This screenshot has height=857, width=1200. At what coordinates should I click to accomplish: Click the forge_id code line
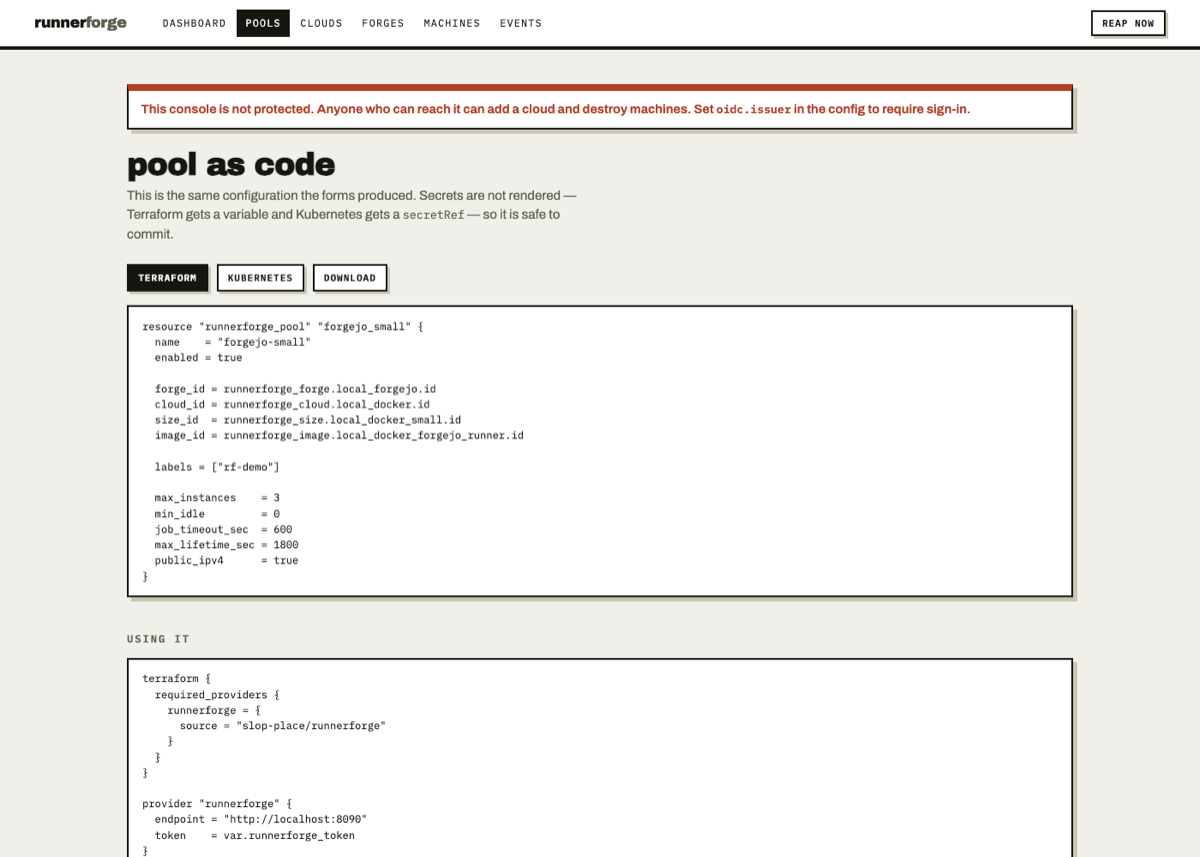pyautogui.click(x=295, y=389)
